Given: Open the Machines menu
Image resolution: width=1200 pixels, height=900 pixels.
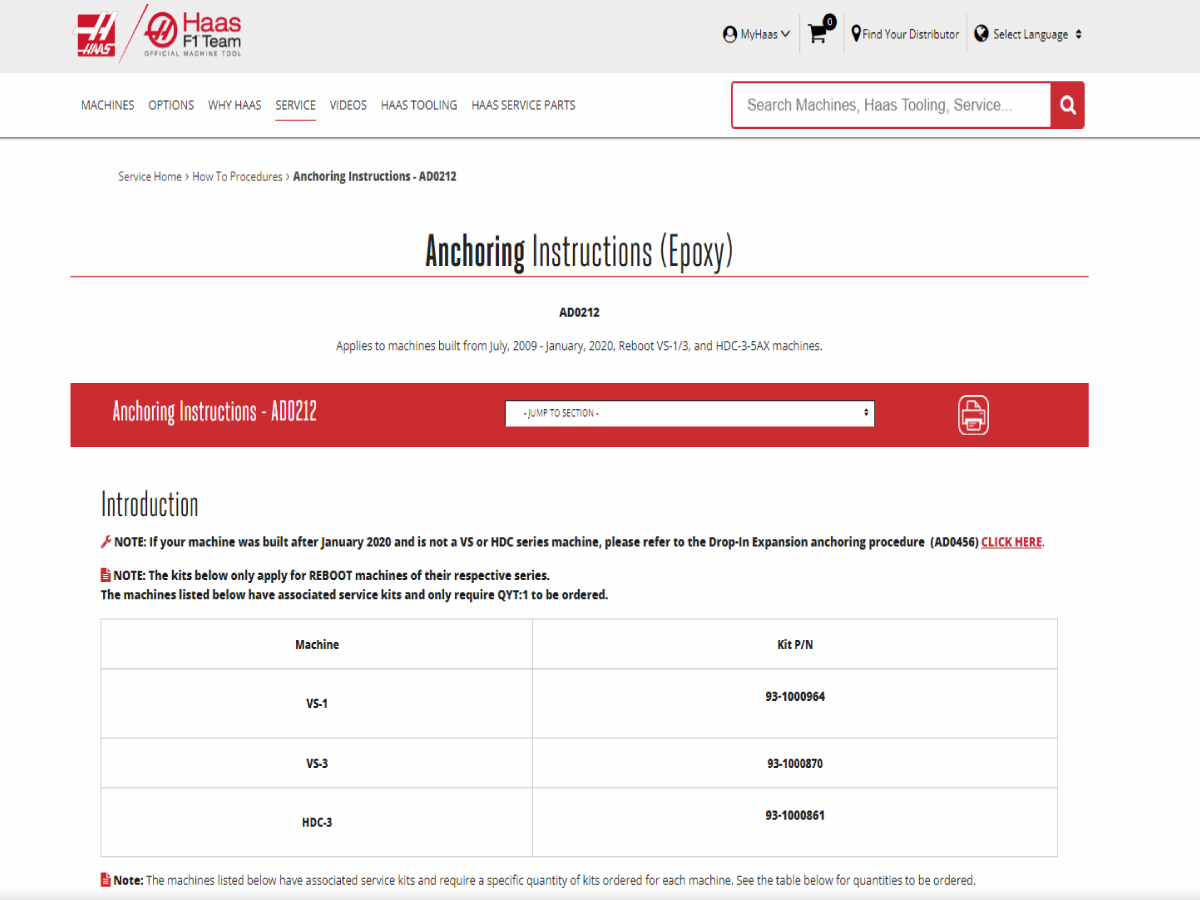Looking at the screenshot, I should (x=107, y=105).
